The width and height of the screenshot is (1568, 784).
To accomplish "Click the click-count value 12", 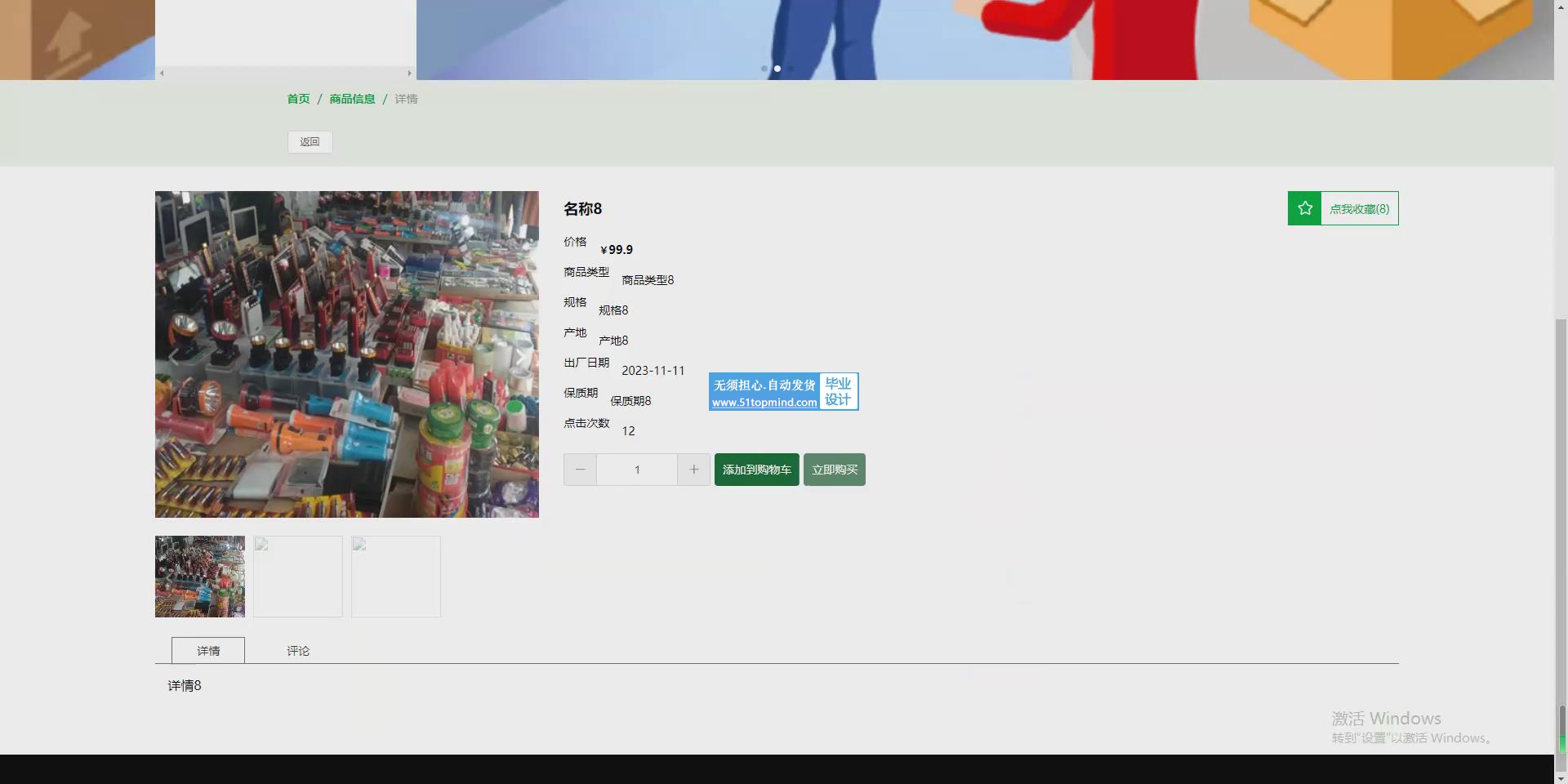I will [628, 431].
